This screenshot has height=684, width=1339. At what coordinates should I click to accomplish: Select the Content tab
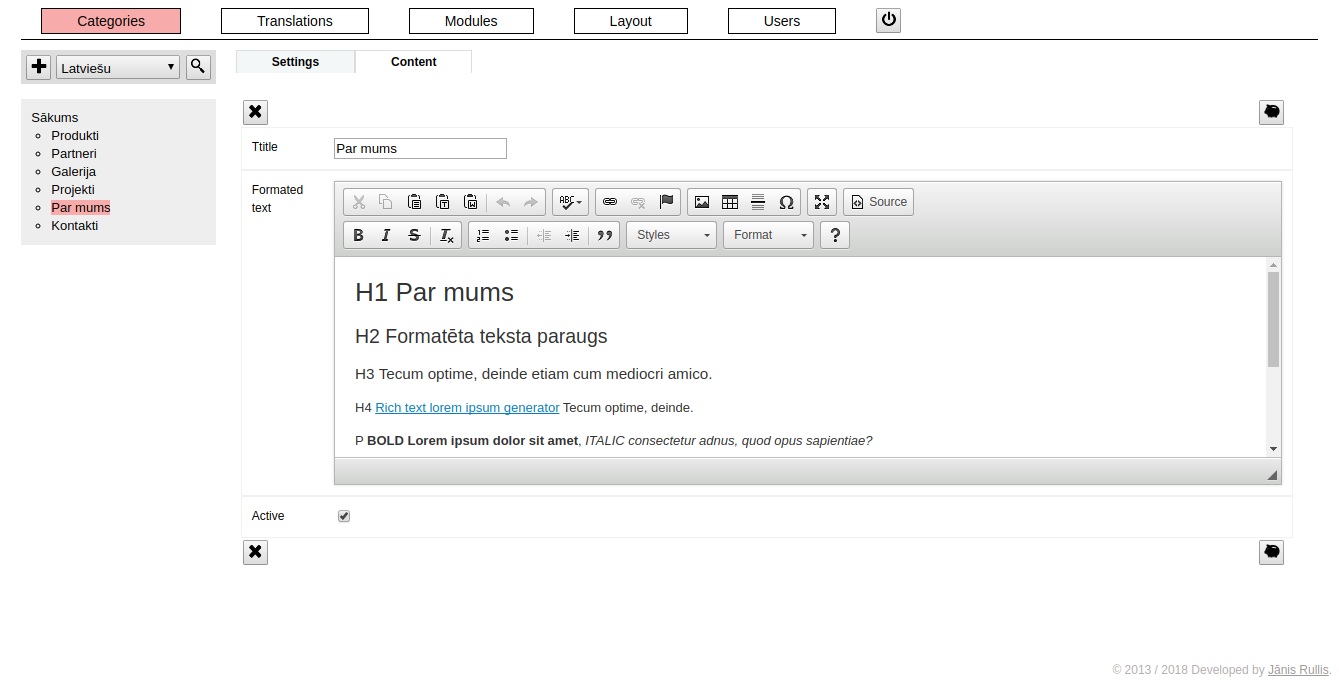click(413, 62)
